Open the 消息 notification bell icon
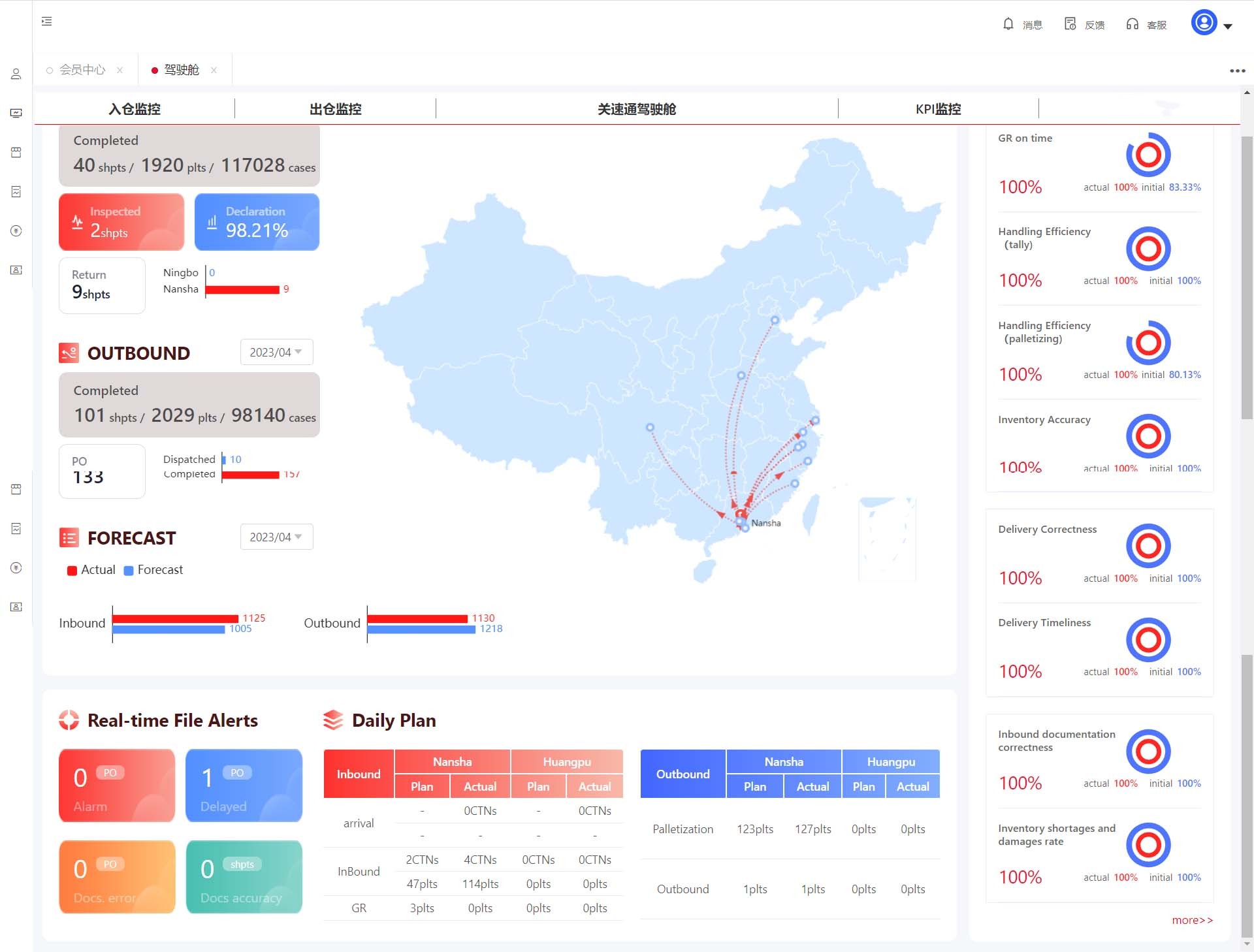The image size is (1254, 952). [1008, 24]
